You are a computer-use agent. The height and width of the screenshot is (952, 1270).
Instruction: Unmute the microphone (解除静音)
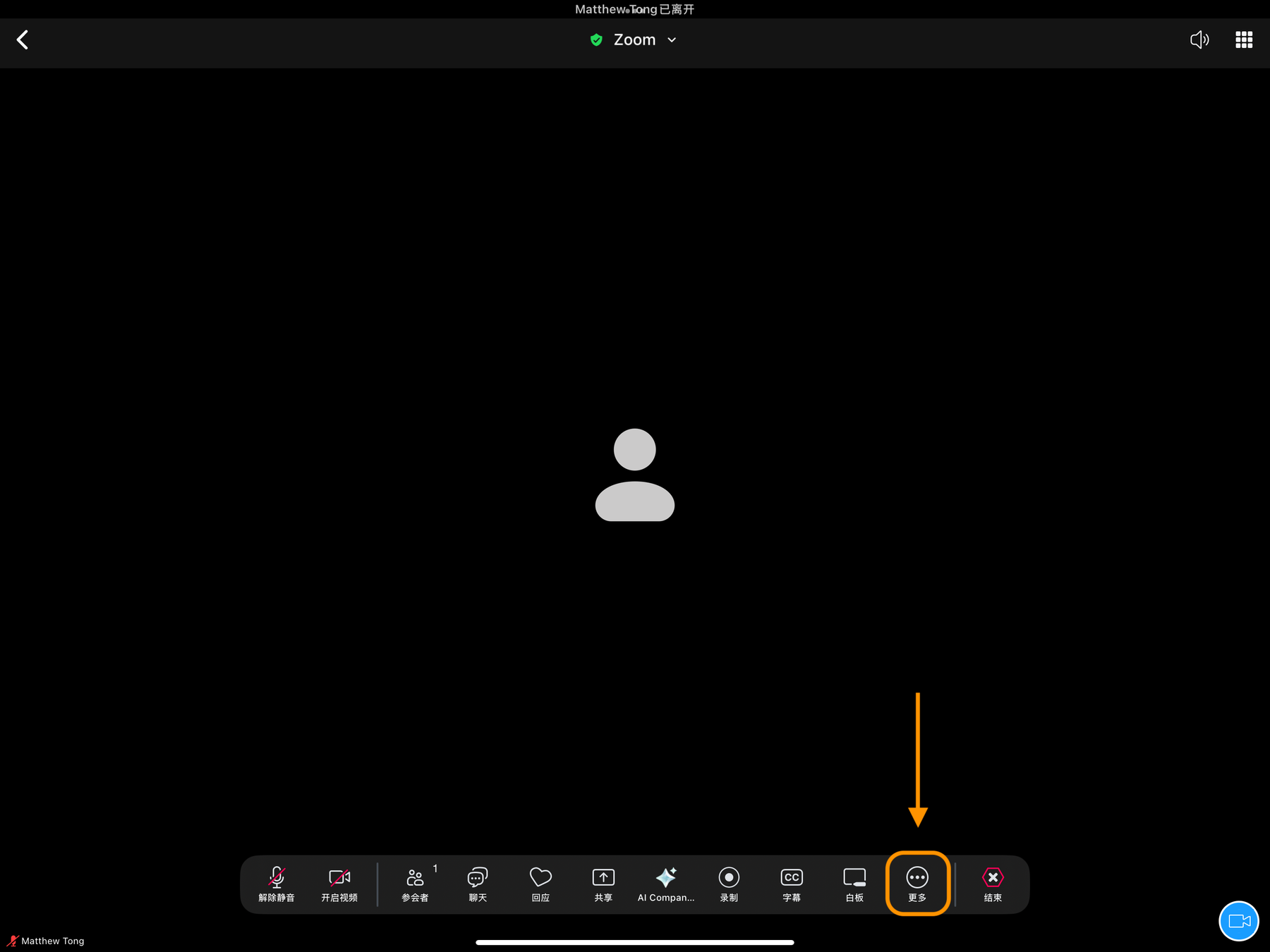(277, 884)
